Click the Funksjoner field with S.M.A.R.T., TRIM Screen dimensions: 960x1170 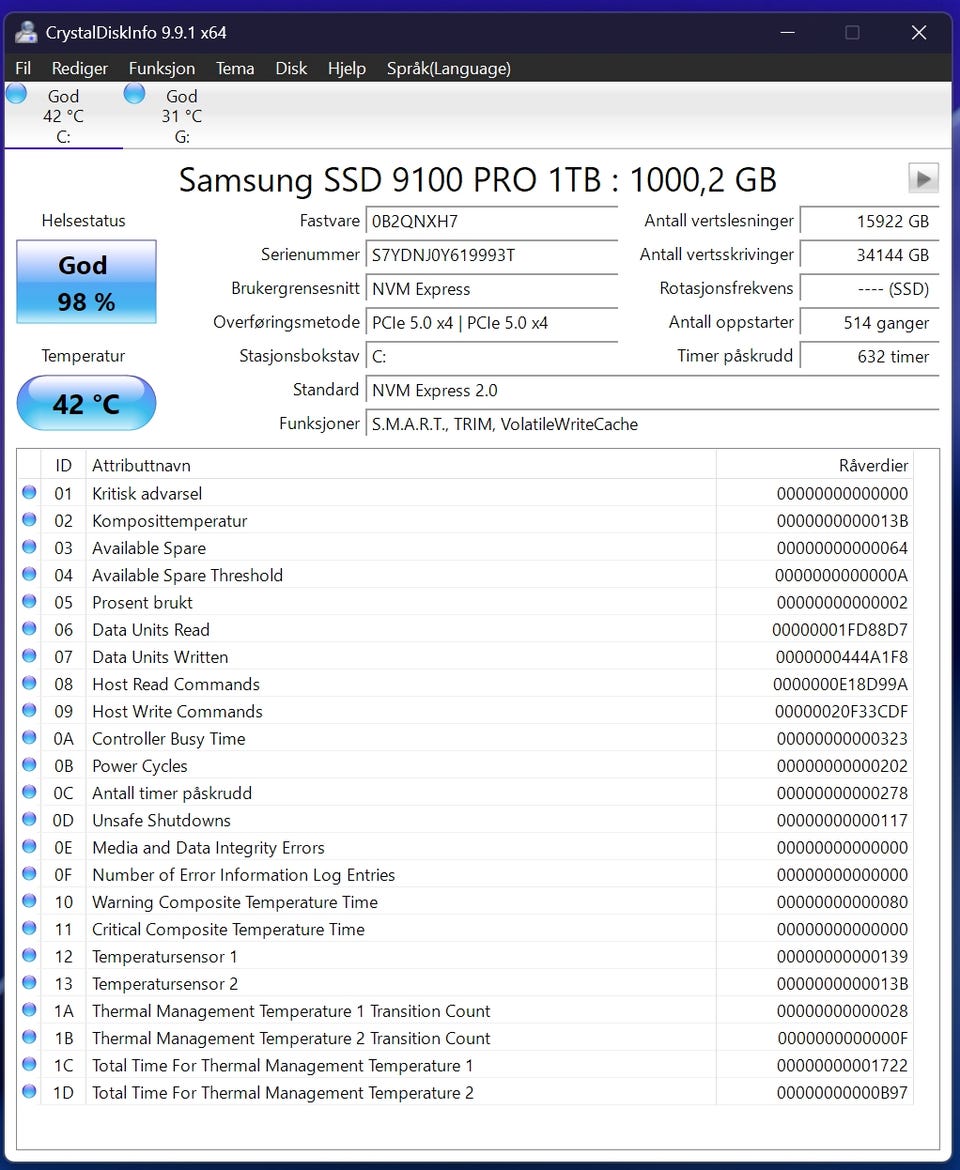coord(652,424)
